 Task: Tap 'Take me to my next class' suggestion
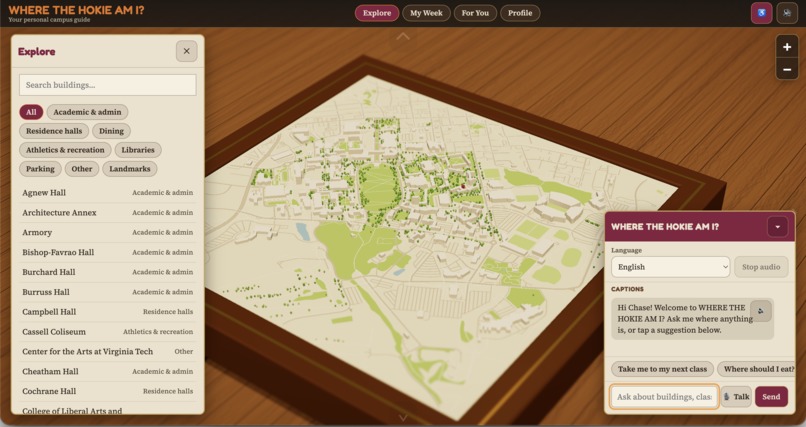[662, 369]
